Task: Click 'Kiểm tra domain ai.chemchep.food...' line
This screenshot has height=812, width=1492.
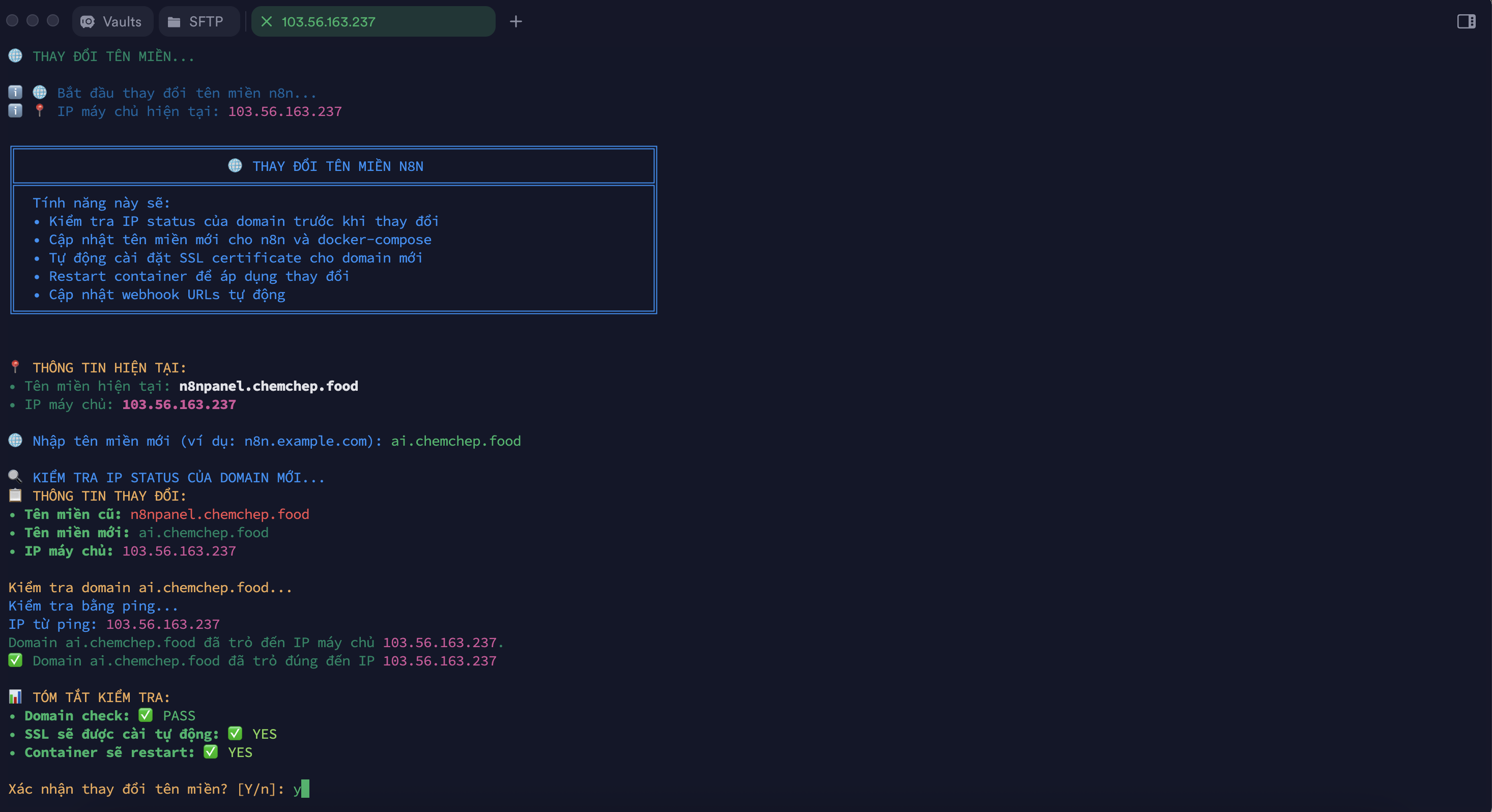Action: (150, 587)
